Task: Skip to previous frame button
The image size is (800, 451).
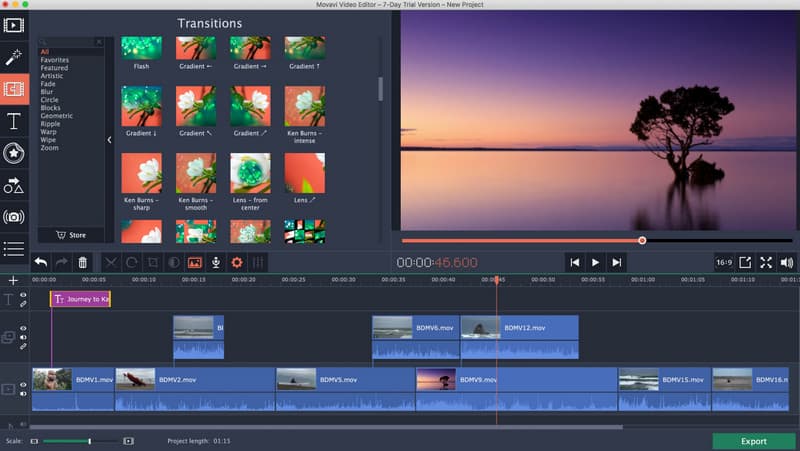Action: click(x=574, y=262)
